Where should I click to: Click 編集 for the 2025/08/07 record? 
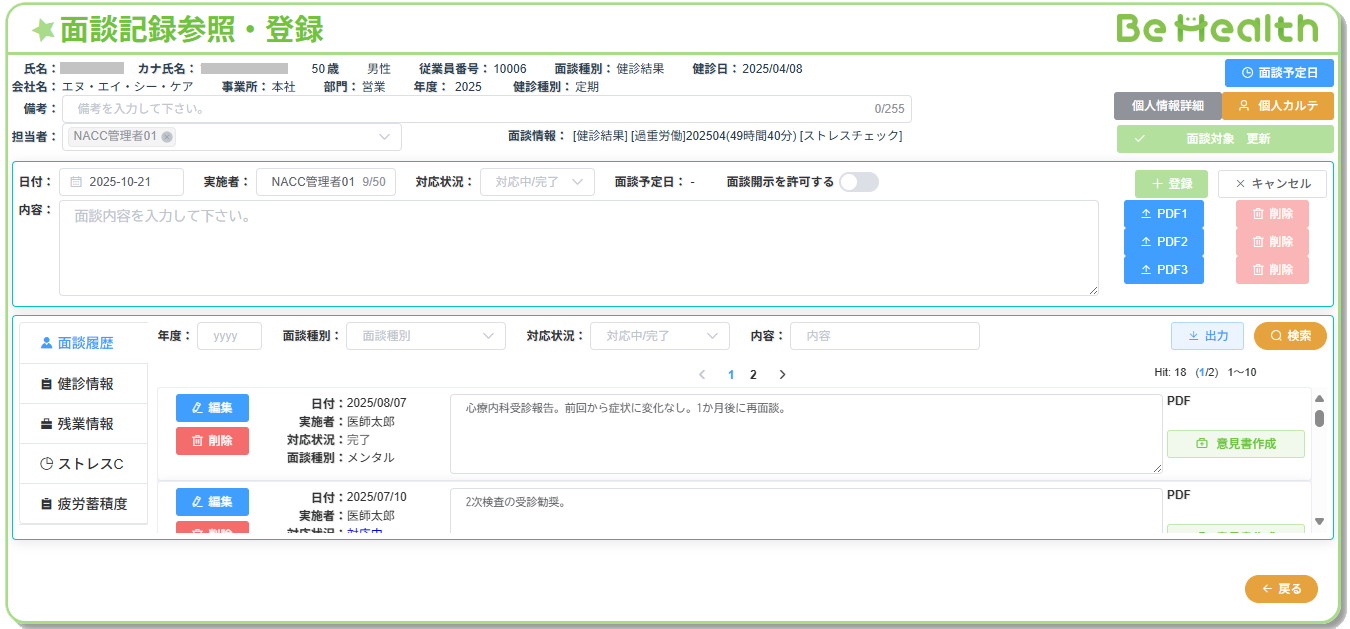(212, 408)
